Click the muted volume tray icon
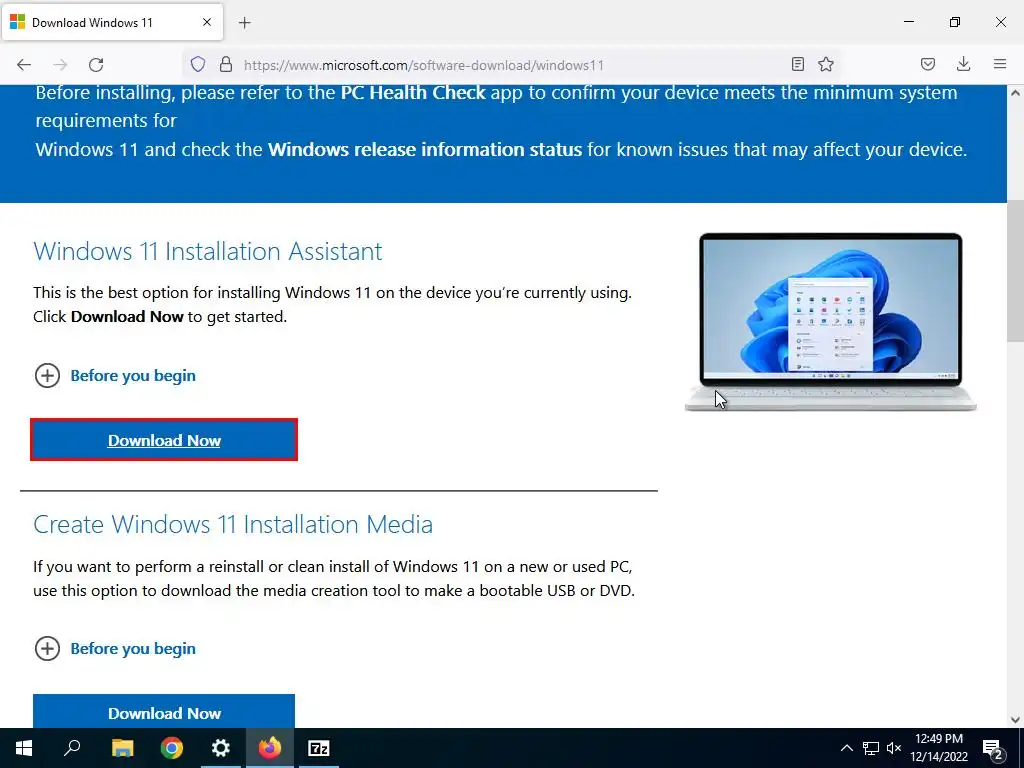The height and width of the screenshot is (768, 1024). coord(894,748)
